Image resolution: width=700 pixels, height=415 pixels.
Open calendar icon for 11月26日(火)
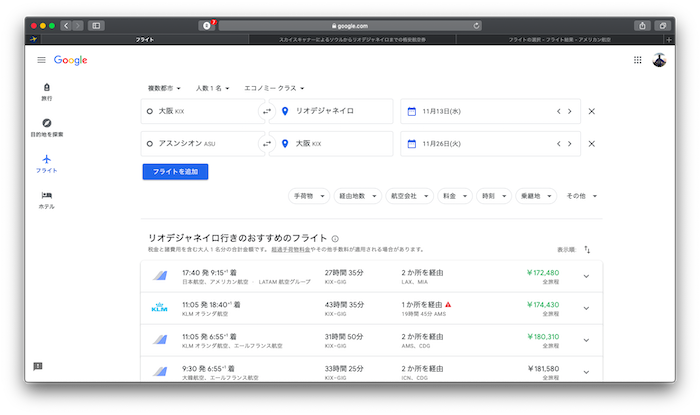(x=412, y=144)
